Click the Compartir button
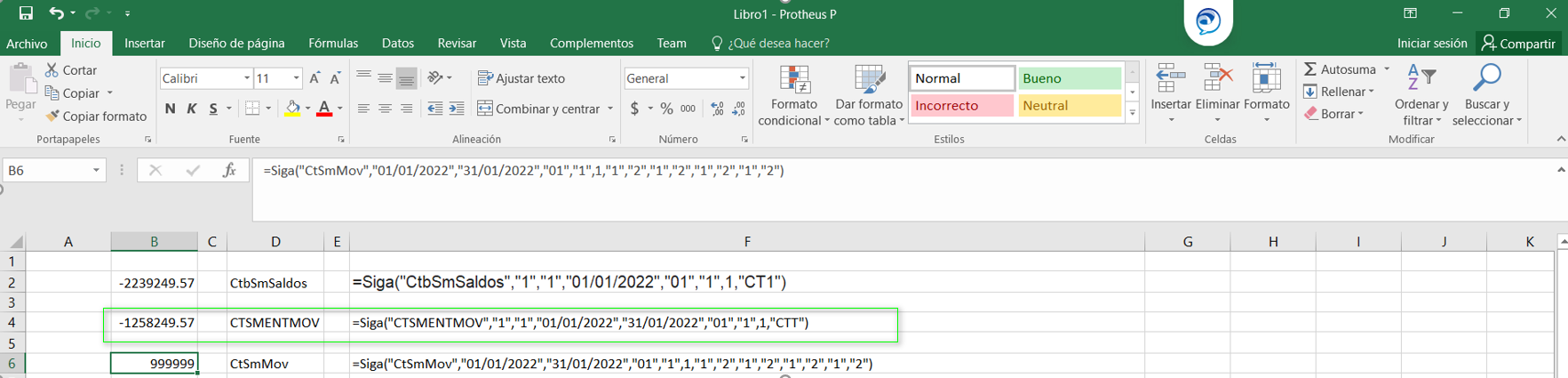Screen dimensions: 1568x378 click(1519, 43)
